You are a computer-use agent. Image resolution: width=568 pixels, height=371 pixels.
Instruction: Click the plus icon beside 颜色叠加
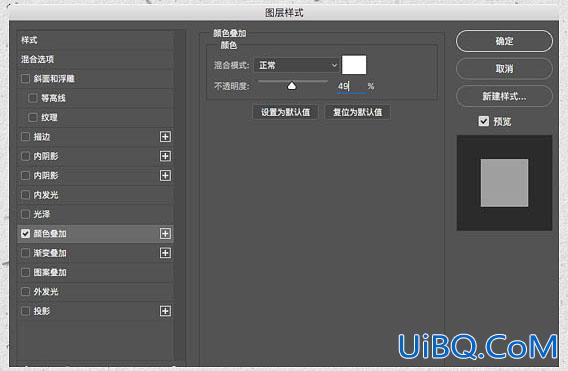point(165,234)
